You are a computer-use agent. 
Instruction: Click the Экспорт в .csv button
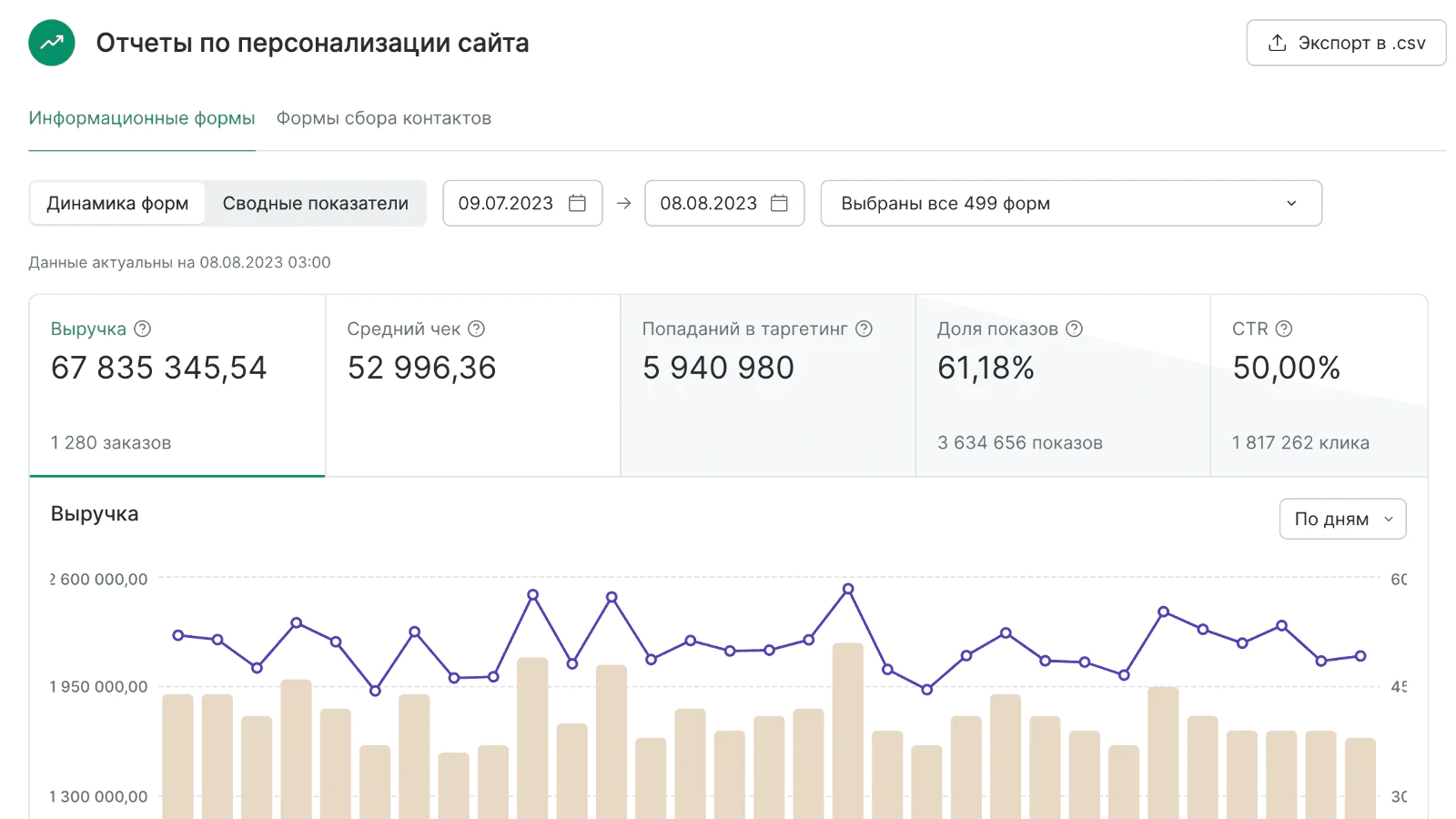point(1346,42)
